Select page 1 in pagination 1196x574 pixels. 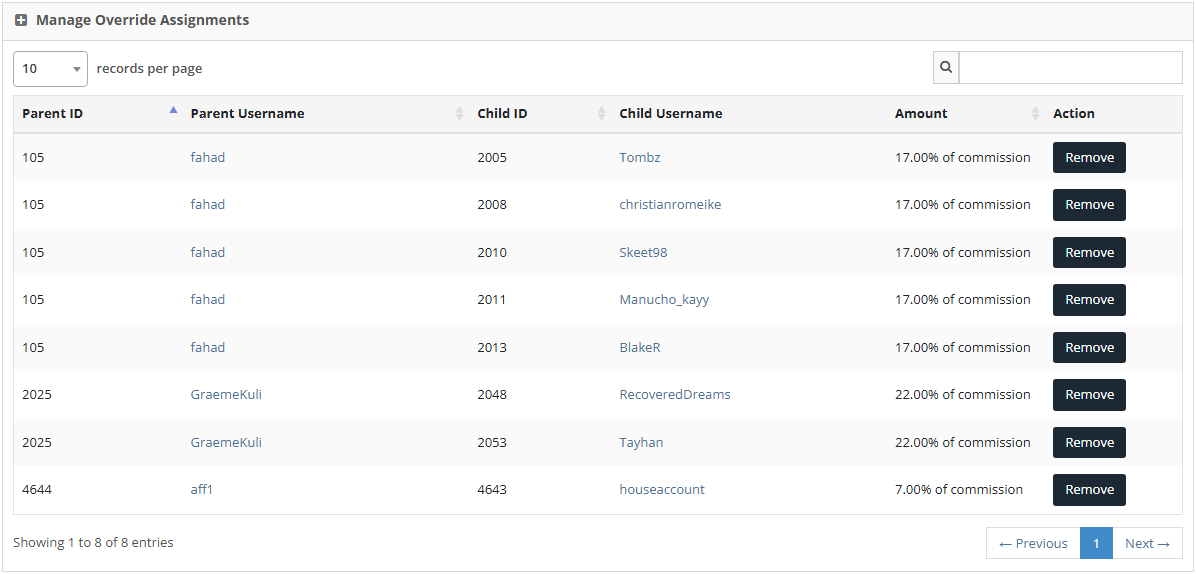tap(1096, 544)
